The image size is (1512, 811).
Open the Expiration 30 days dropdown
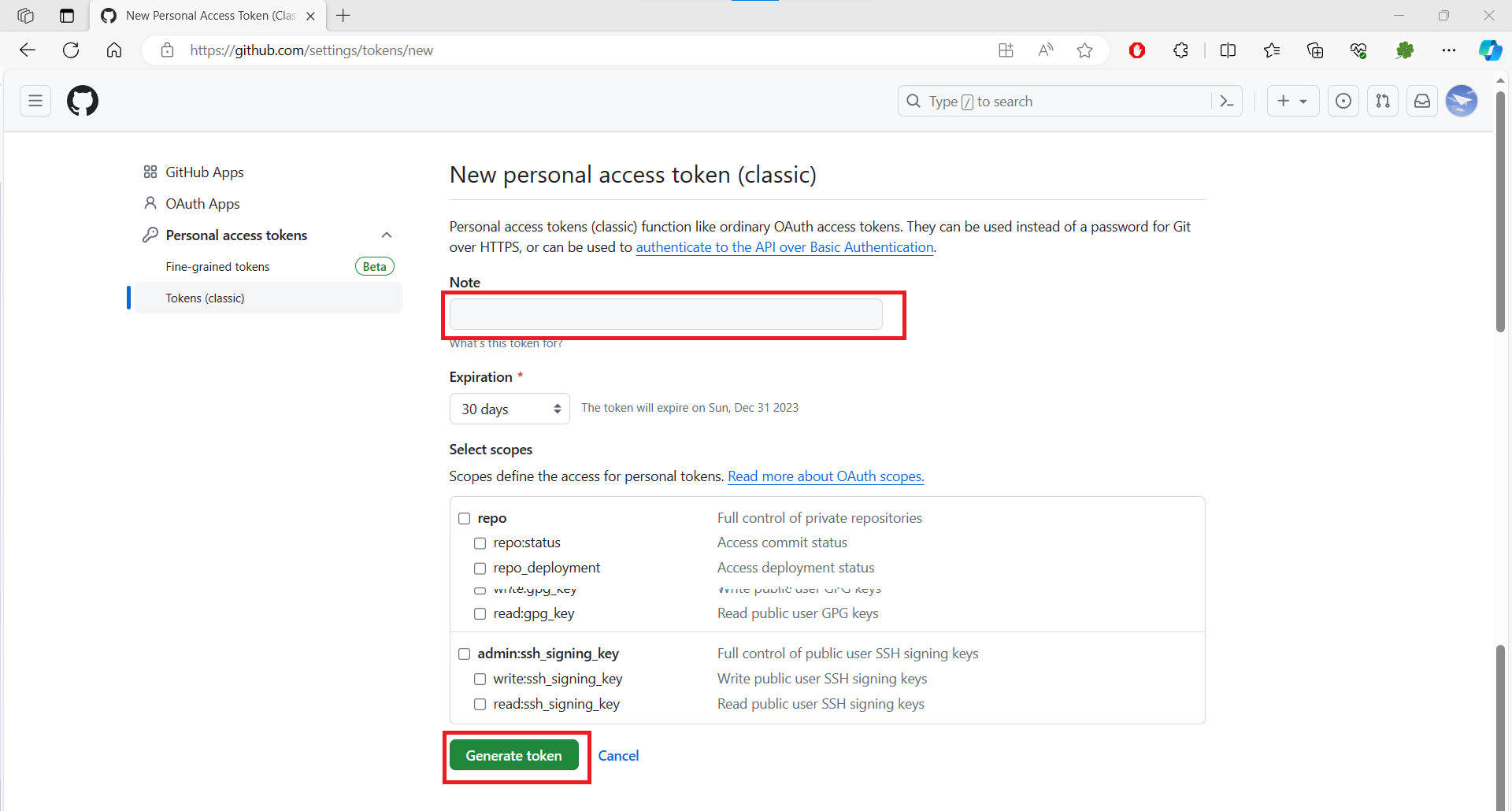(510, 409)
